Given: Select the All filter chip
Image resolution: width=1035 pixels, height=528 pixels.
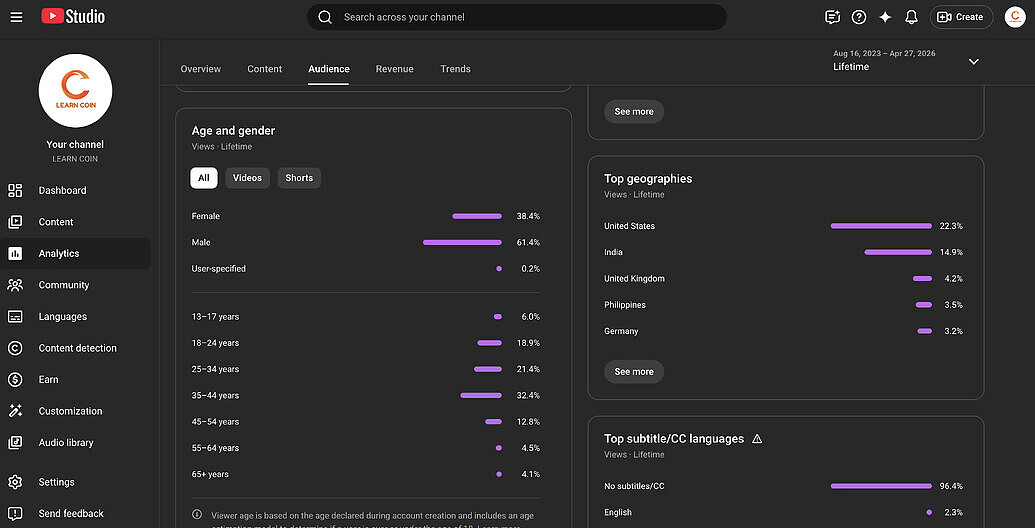Looking at the screenshot, I should (x=204, y=178).
